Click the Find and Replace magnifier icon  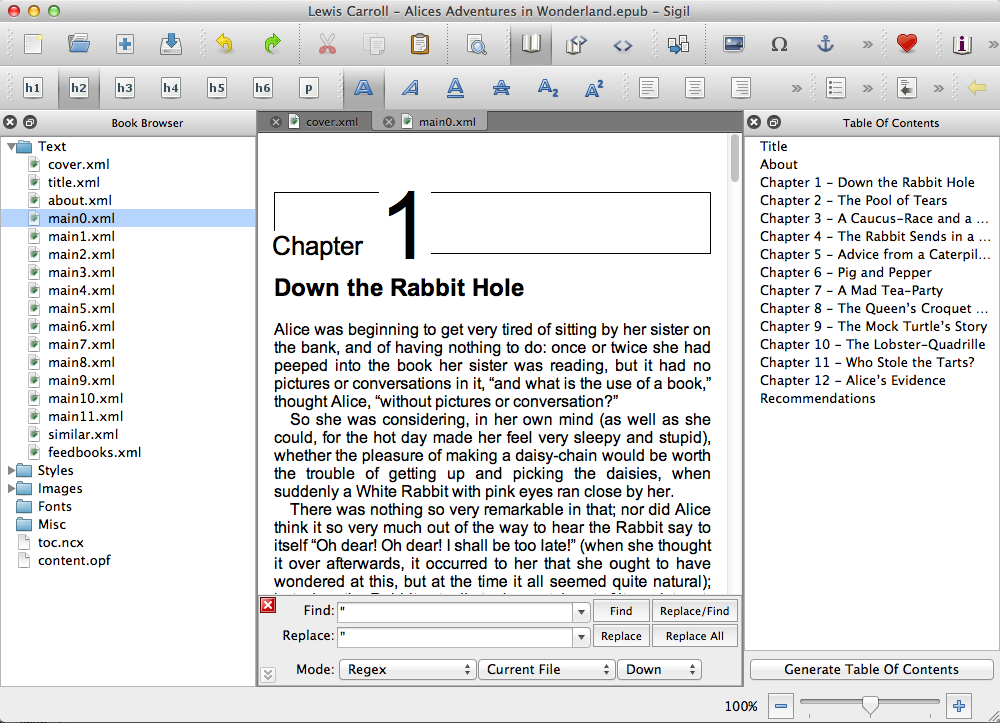(x=476, y=44)
